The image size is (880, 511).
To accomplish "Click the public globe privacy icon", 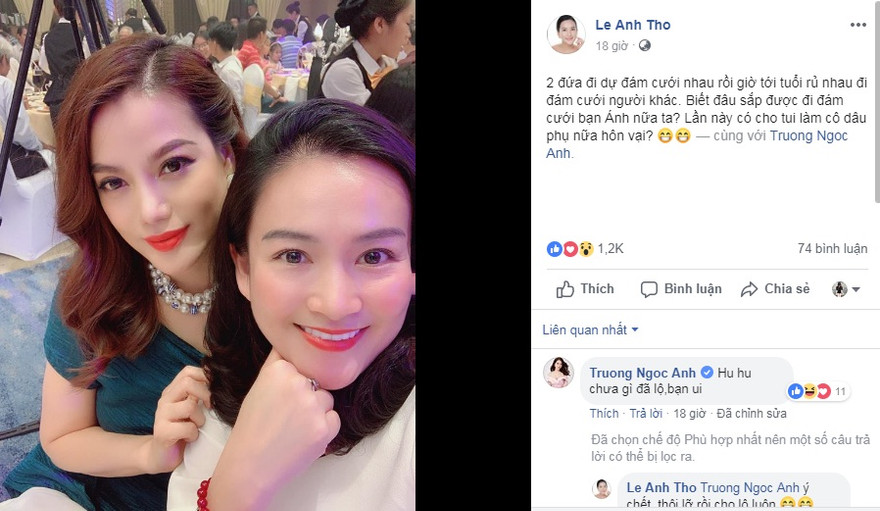I will [645, 45].
